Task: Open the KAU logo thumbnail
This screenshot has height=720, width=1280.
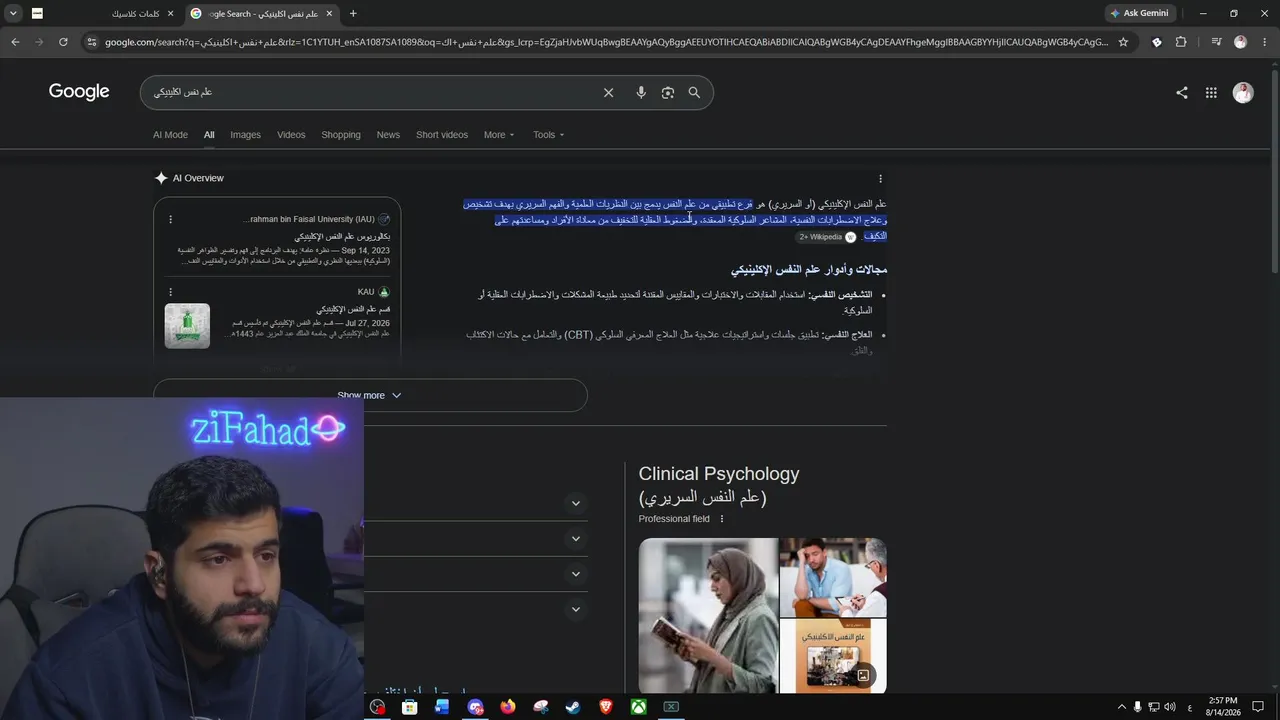Action: 187,326
